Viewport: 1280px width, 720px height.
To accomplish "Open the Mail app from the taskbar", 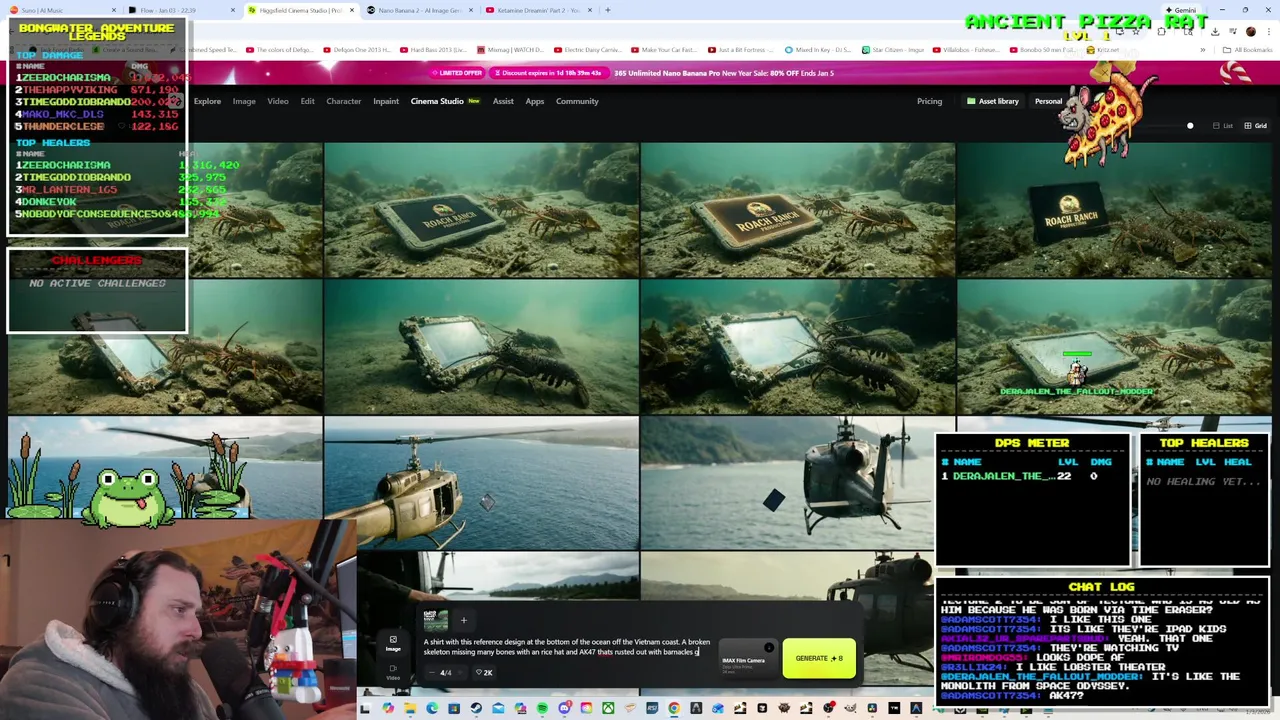I will coord(498,708).
